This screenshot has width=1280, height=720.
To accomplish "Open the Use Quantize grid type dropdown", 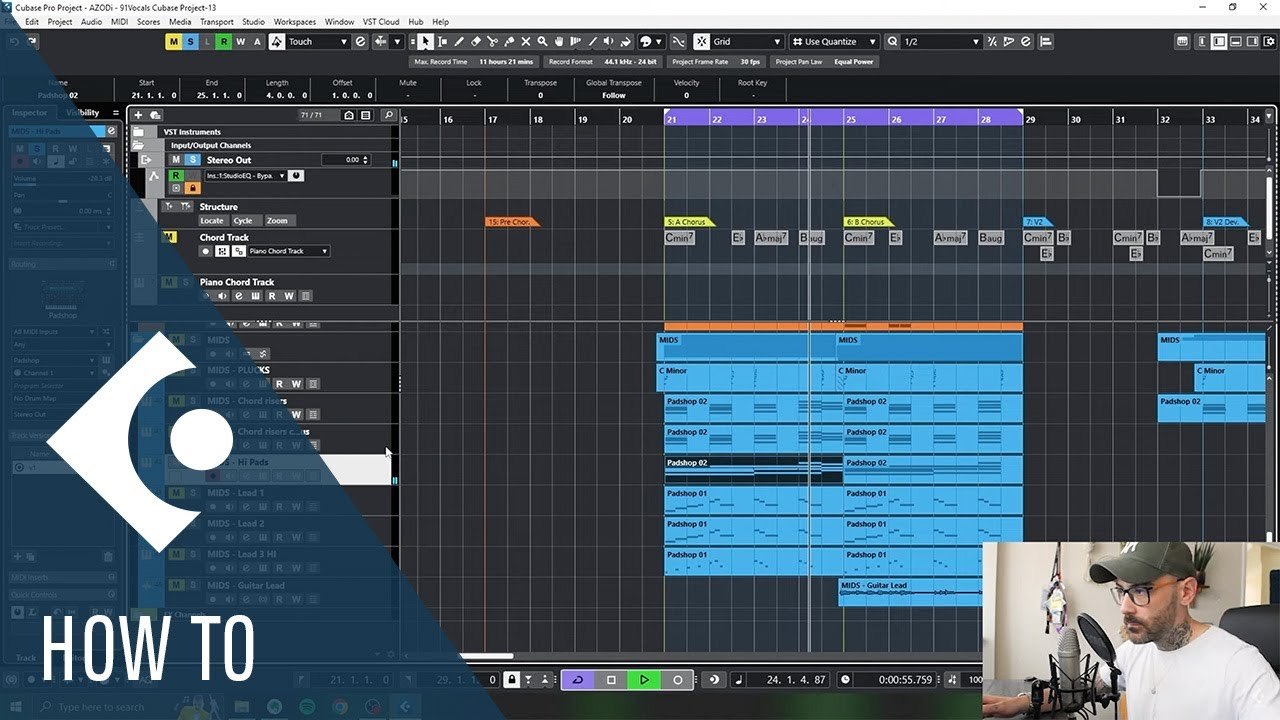I will click(x=834, y=41).
